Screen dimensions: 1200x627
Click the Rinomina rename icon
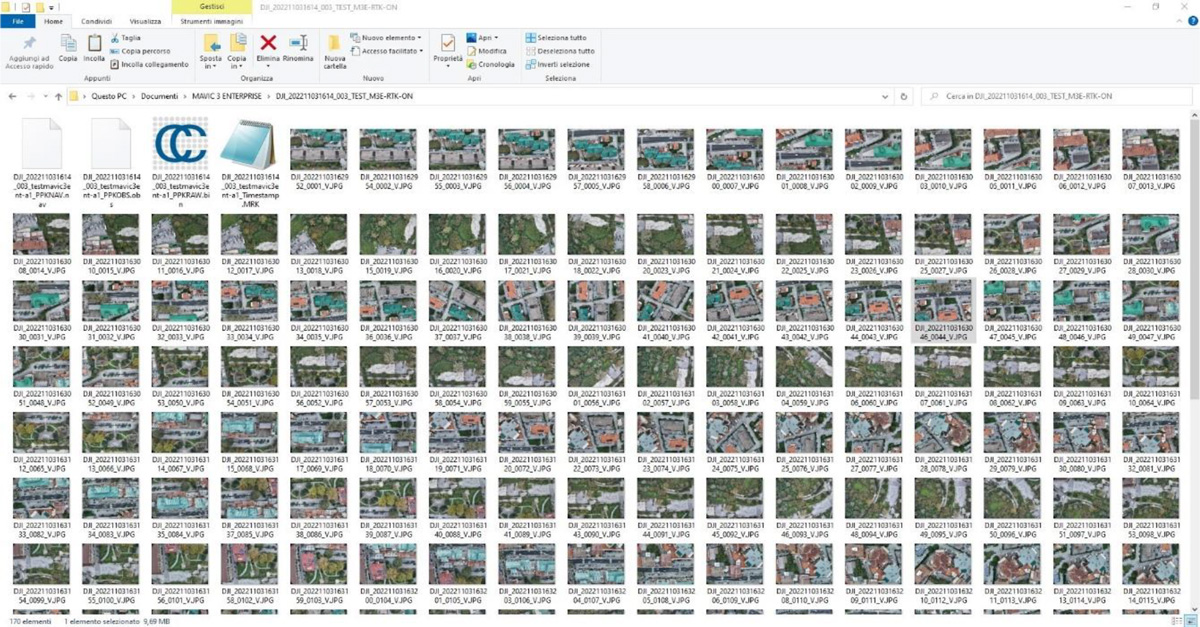coord(299,42)
